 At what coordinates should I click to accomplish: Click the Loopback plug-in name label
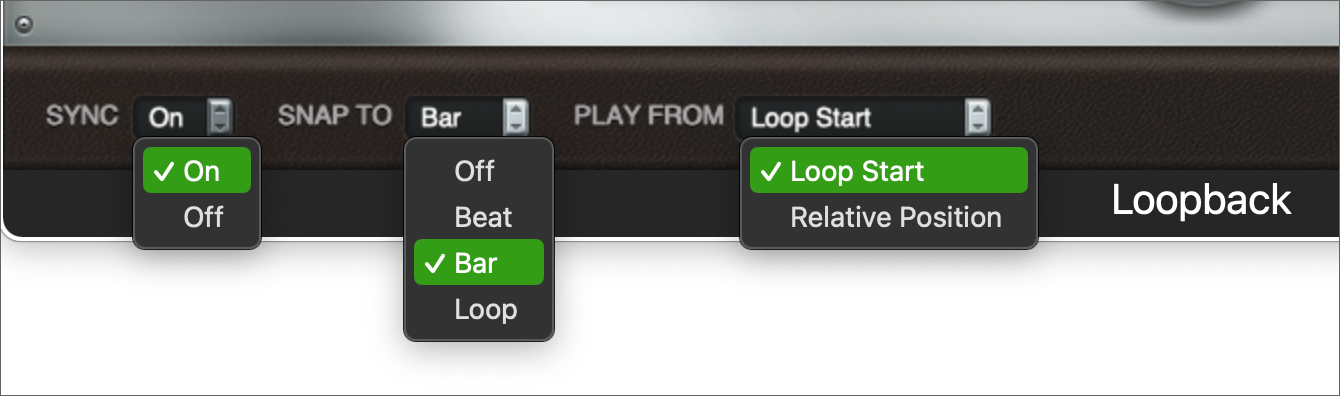click(x=1201, y=201)
